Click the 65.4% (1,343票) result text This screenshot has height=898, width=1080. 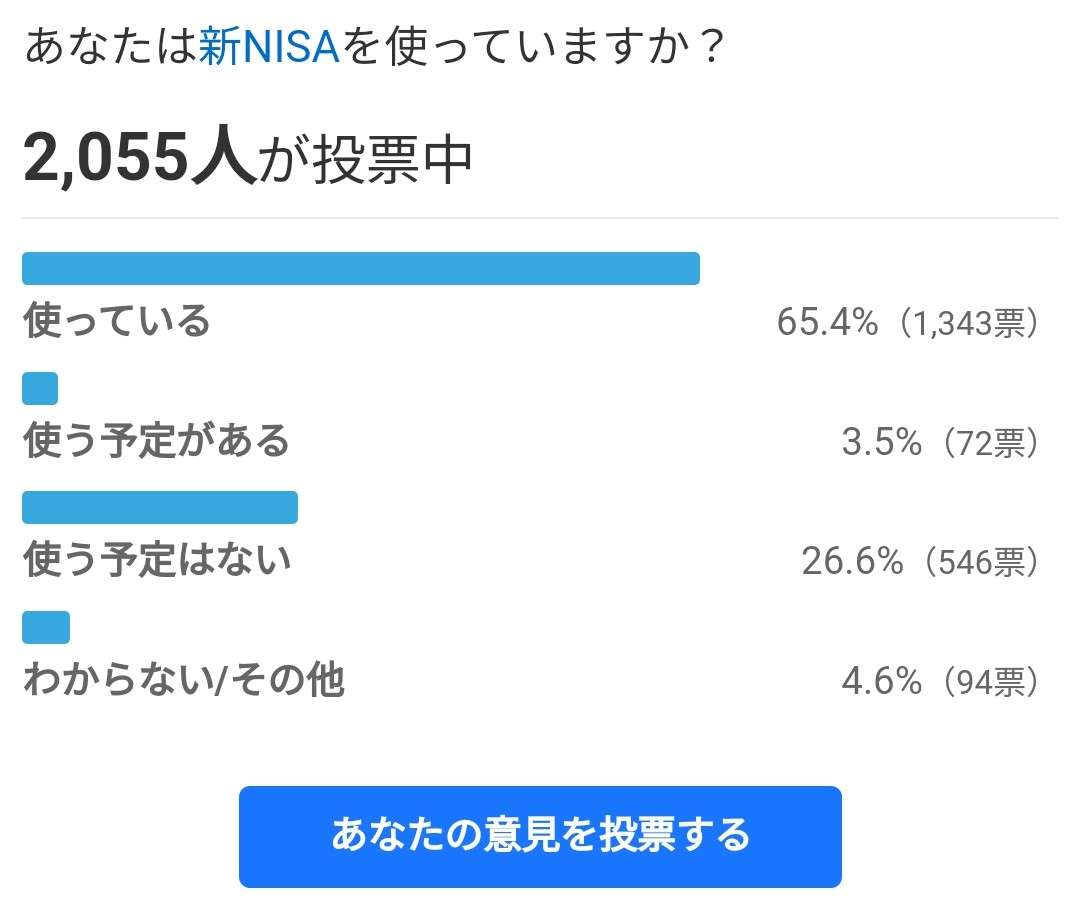tap(908, 322)
